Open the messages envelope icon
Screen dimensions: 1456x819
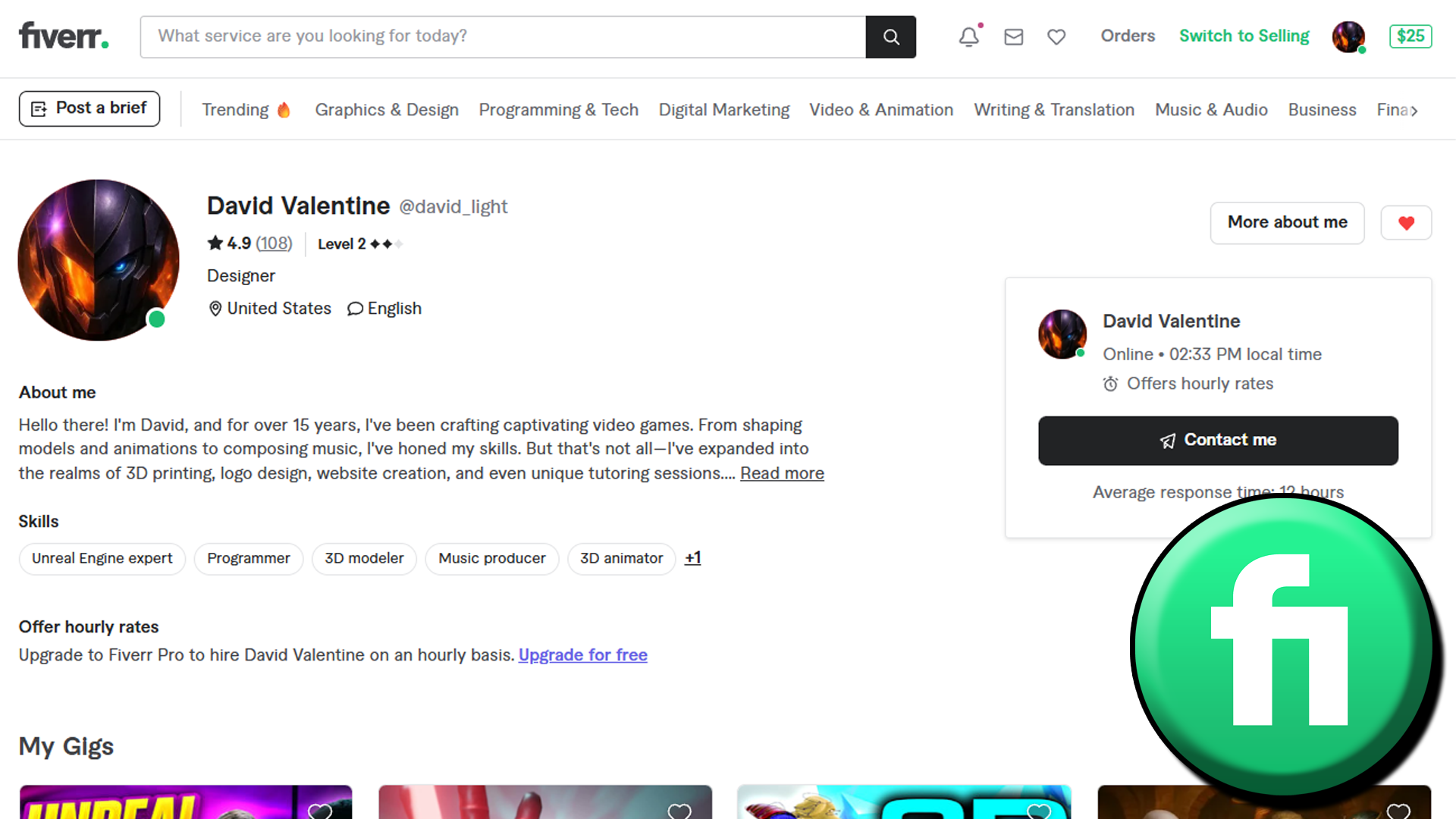(x=1013, y=36)
